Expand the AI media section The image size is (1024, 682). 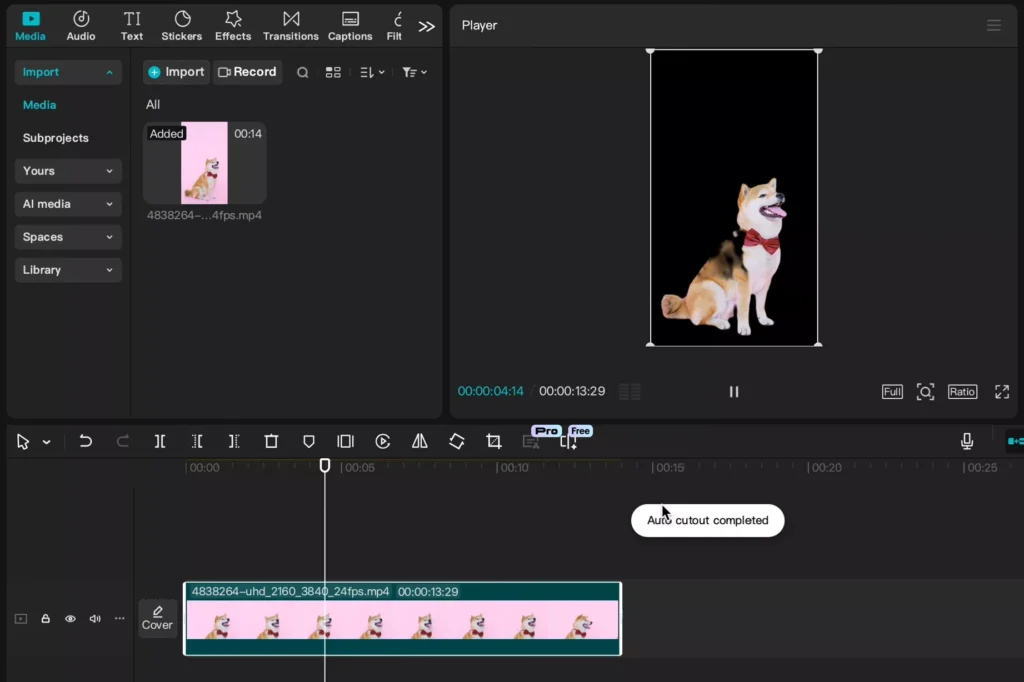[x=68, y=204]
